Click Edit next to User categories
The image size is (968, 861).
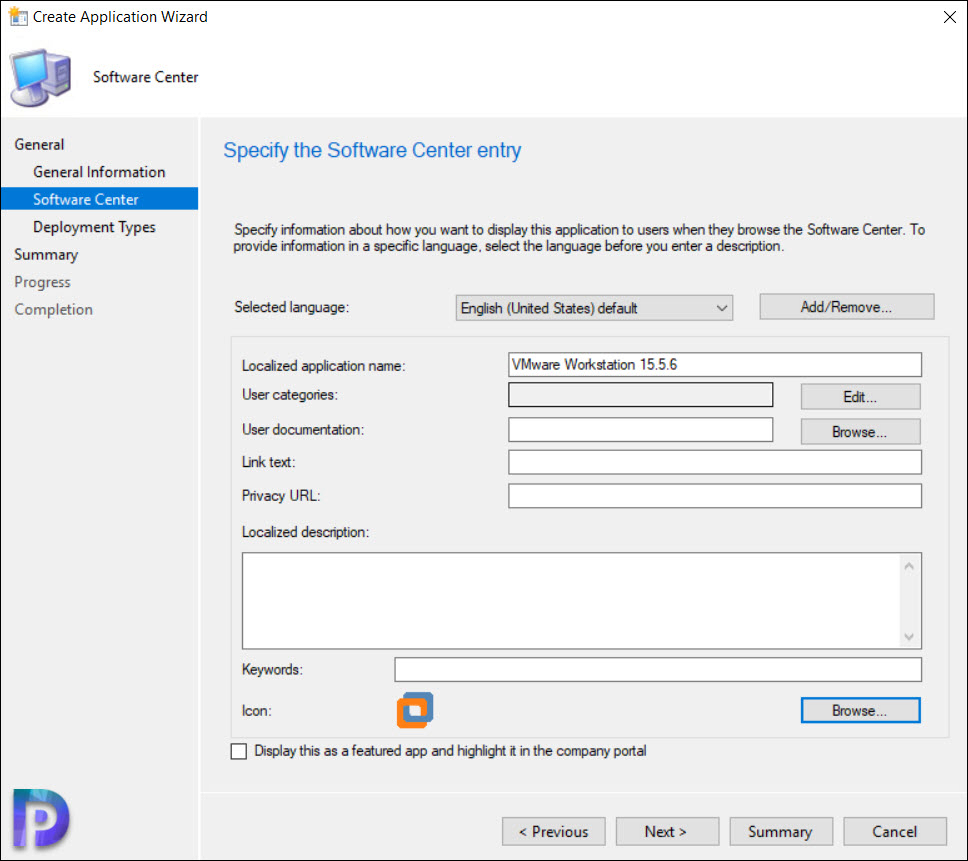[x=860, y=397]
